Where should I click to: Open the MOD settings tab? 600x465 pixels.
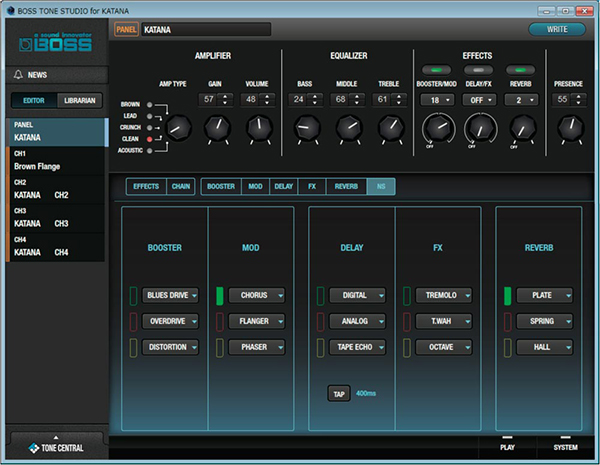(255, 186)
